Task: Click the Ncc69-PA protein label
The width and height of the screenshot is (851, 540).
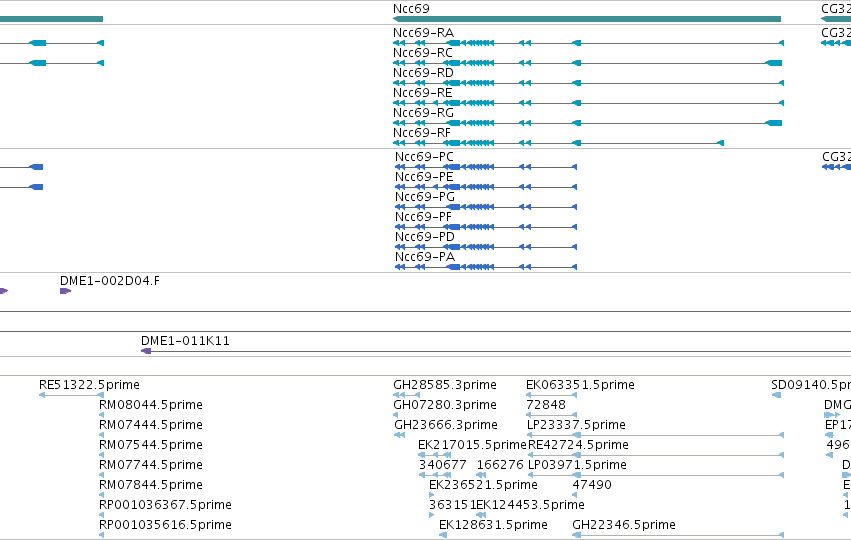Action: [x=424, y=257]
